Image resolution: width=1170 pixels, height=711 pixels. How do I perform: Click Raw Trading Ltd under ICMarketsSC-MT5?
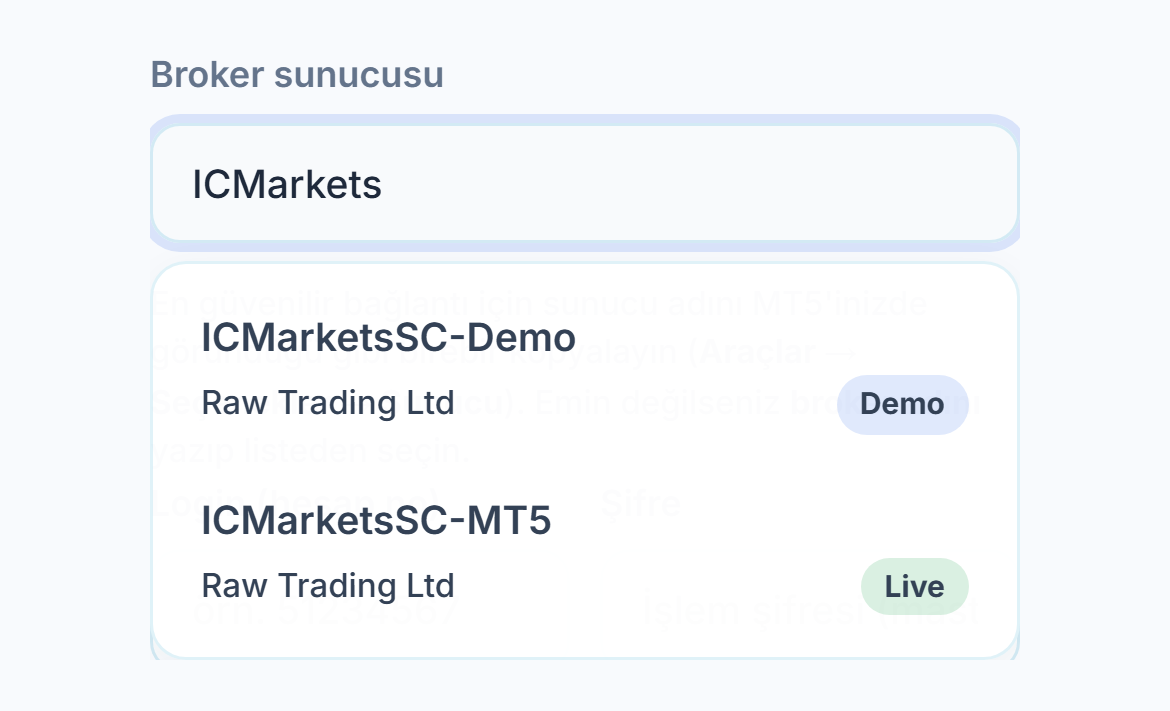point(328,586)
